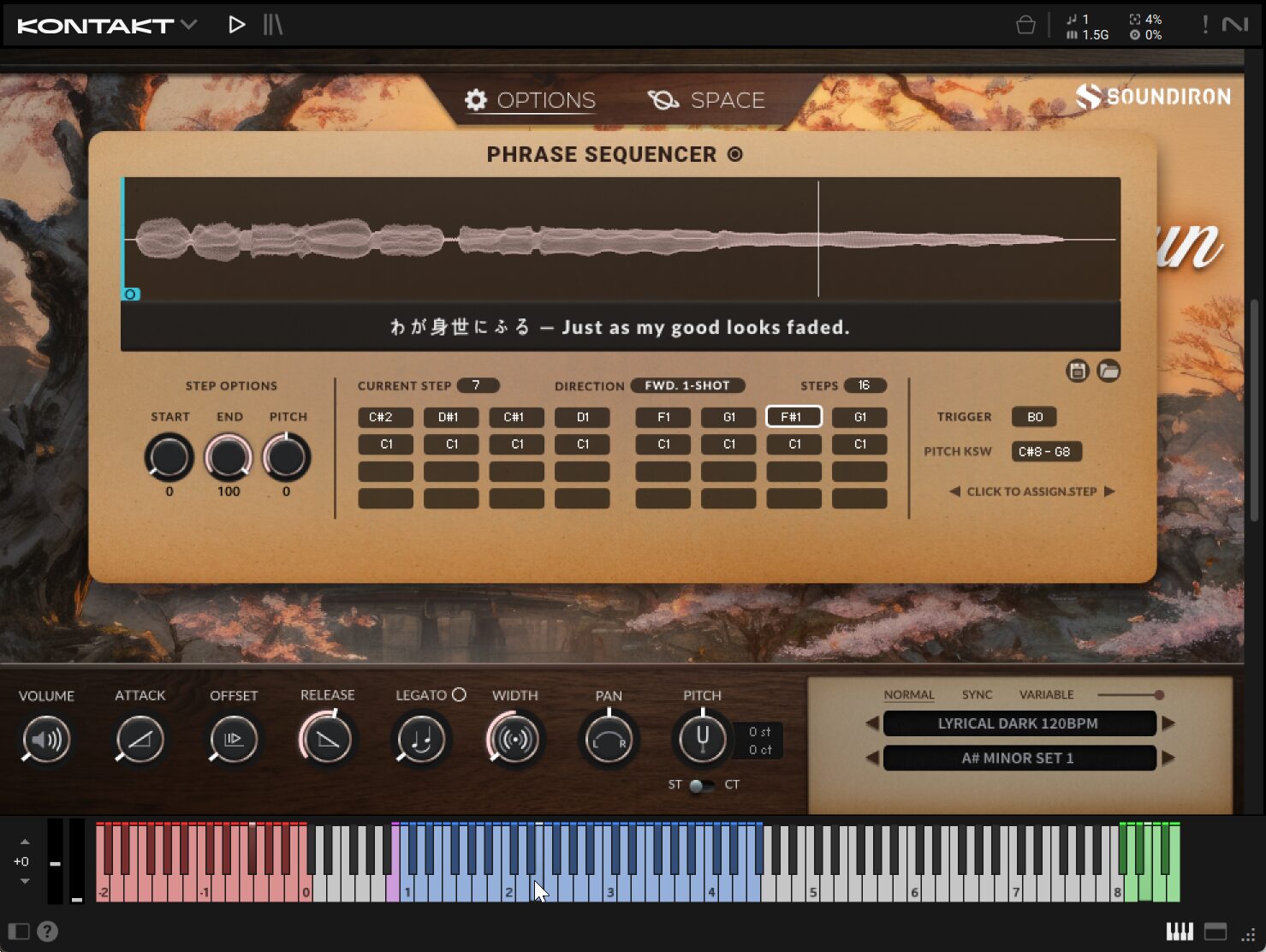This screenshot has width=1266, height=952.
Task: Open the library browser icon
Action: coord(272,25)
